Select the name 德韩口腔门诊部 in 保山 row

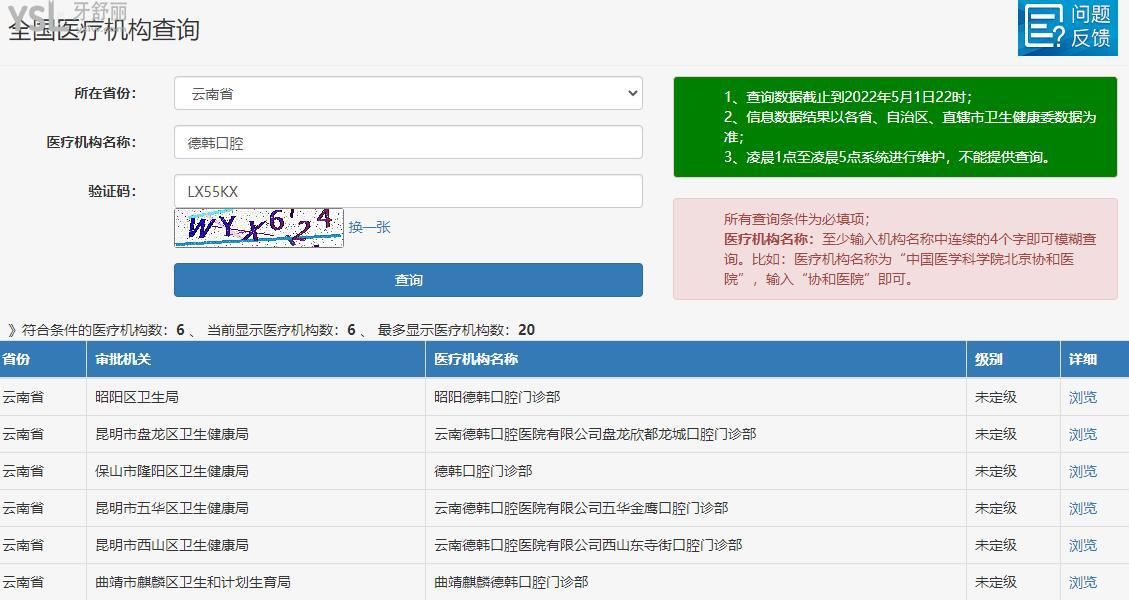(483, 471)
